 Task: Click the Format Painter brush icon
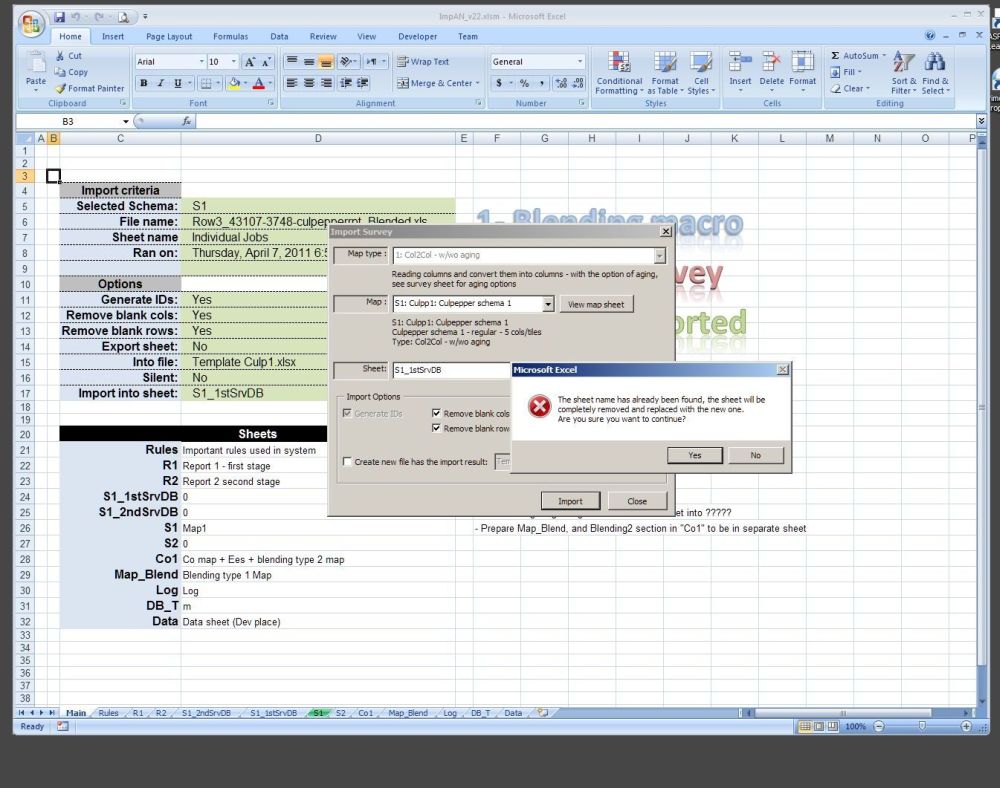coord(61,88)
